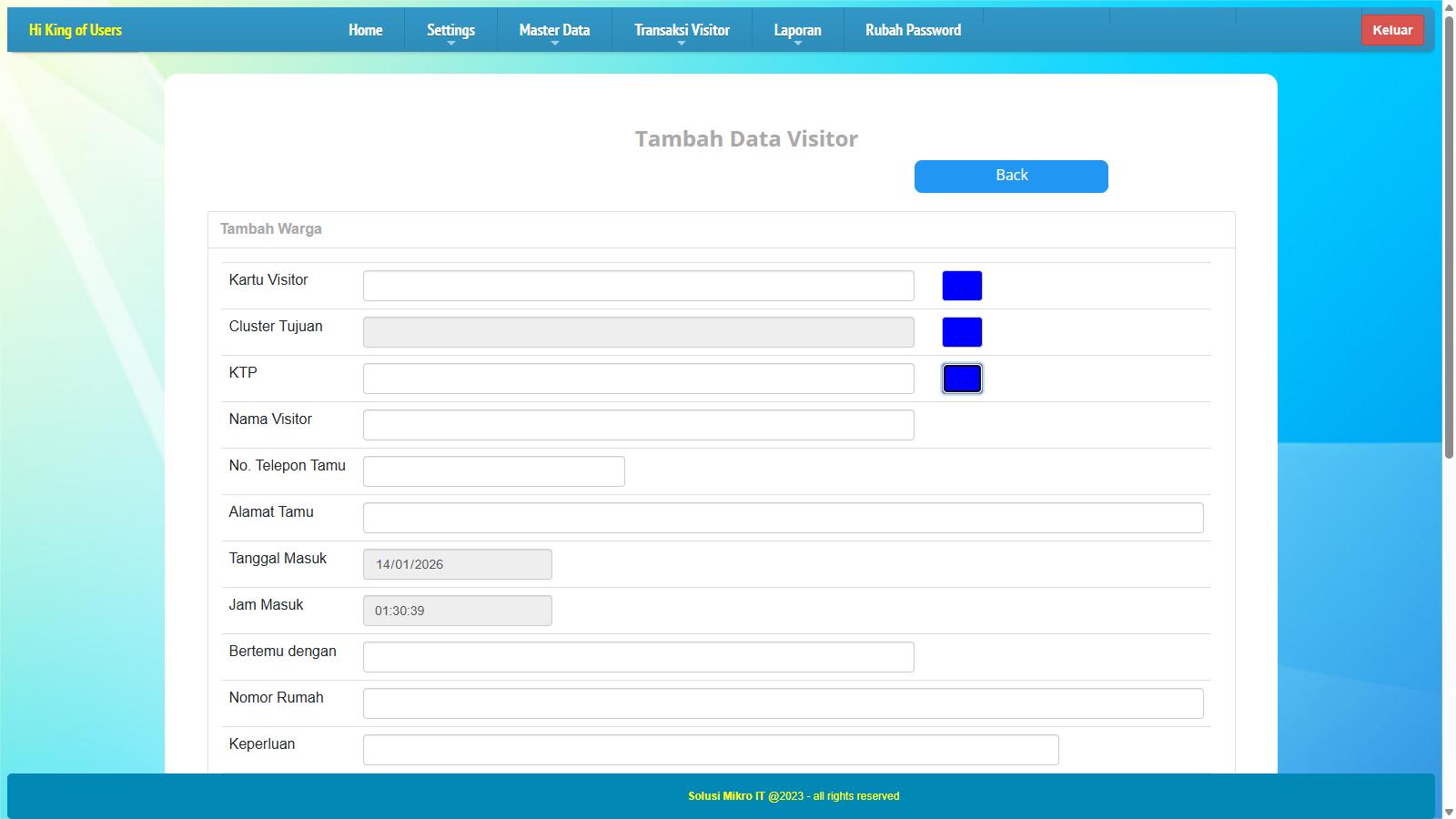Click the blue button beside Kartu Visitor

[962, 286]
